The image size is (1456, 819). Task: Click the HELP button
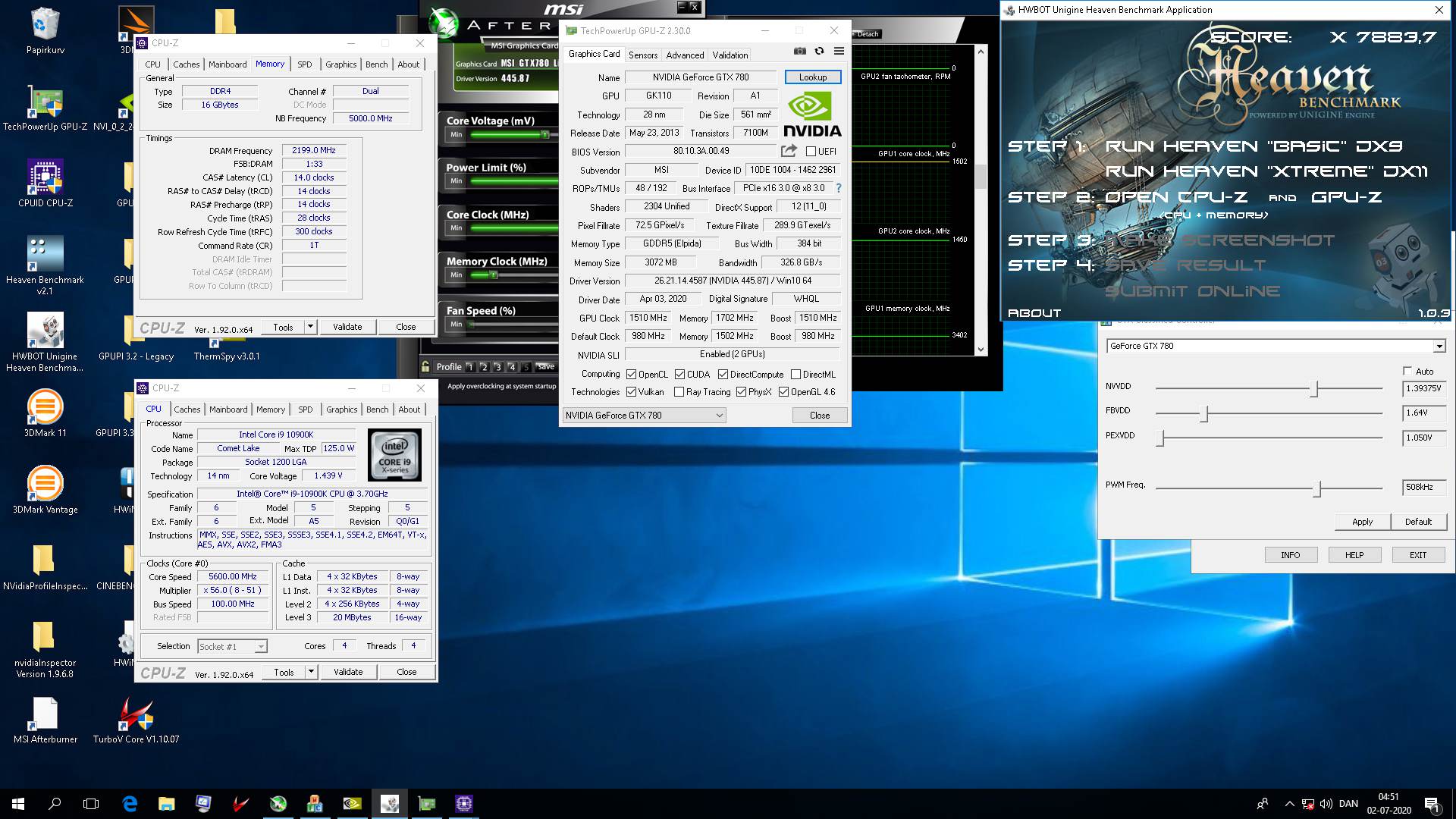coord(1354,555)
